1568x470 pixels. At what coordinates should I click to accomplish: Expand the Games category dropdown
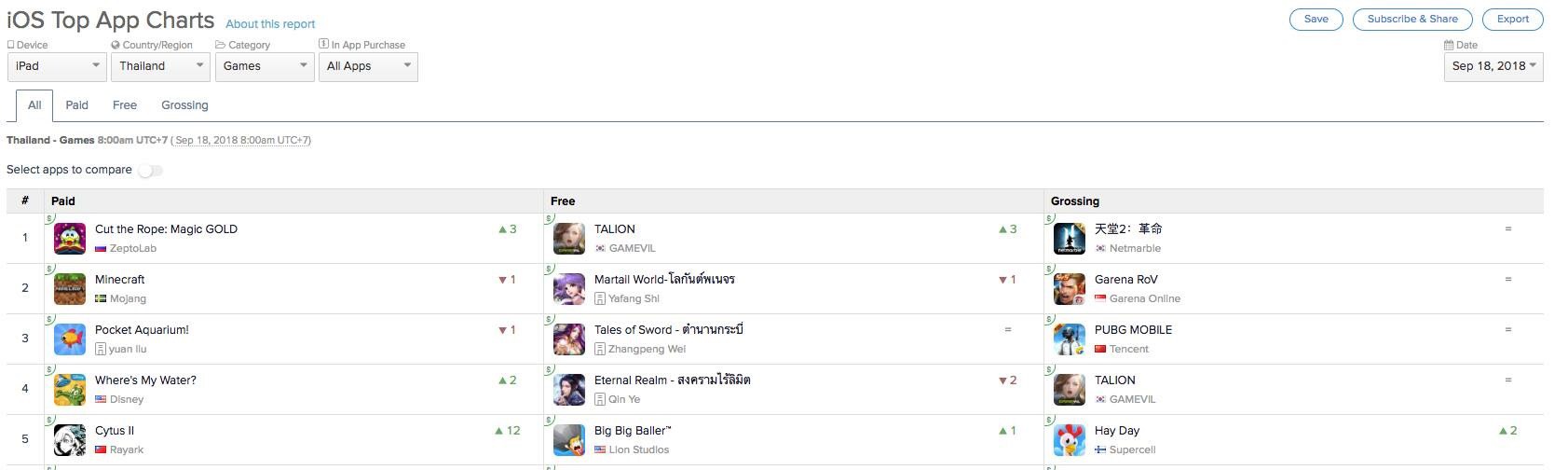(x=265, y=66)
